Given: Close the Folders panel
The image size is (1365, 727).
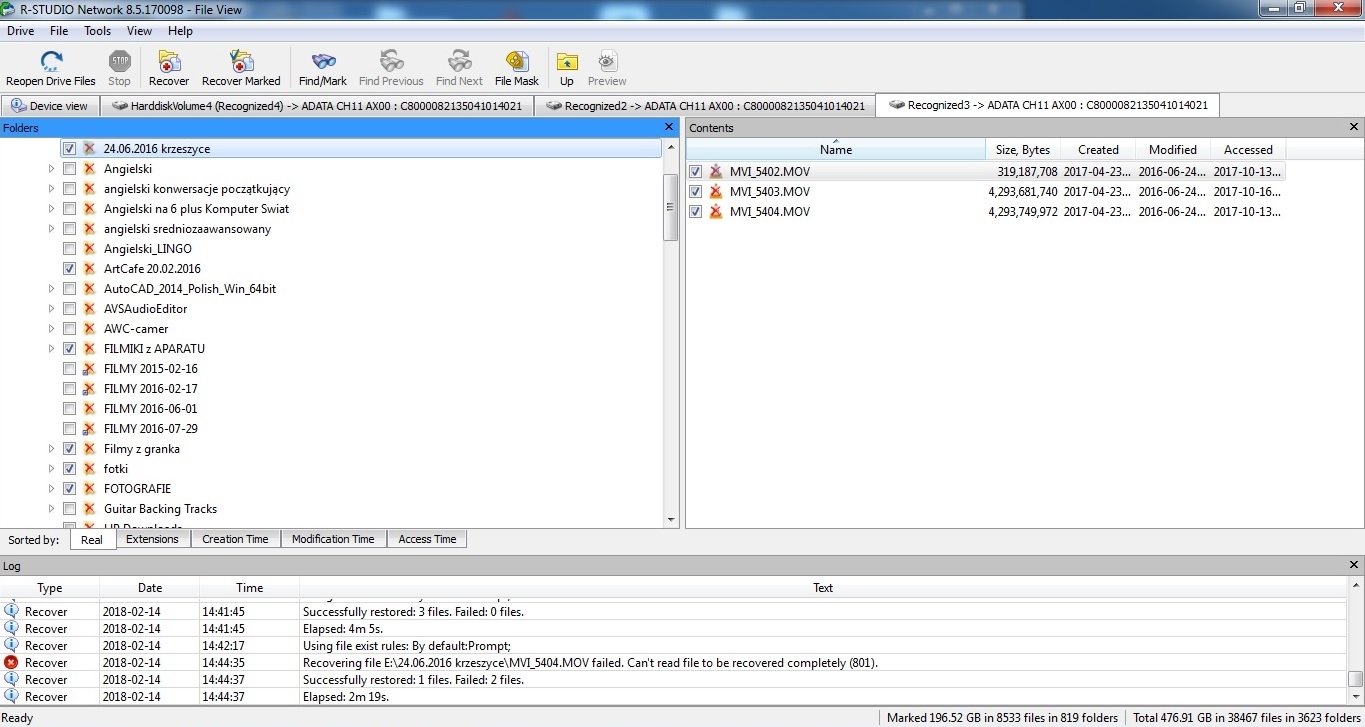Looking at the screenshot, I should point(669,127).
